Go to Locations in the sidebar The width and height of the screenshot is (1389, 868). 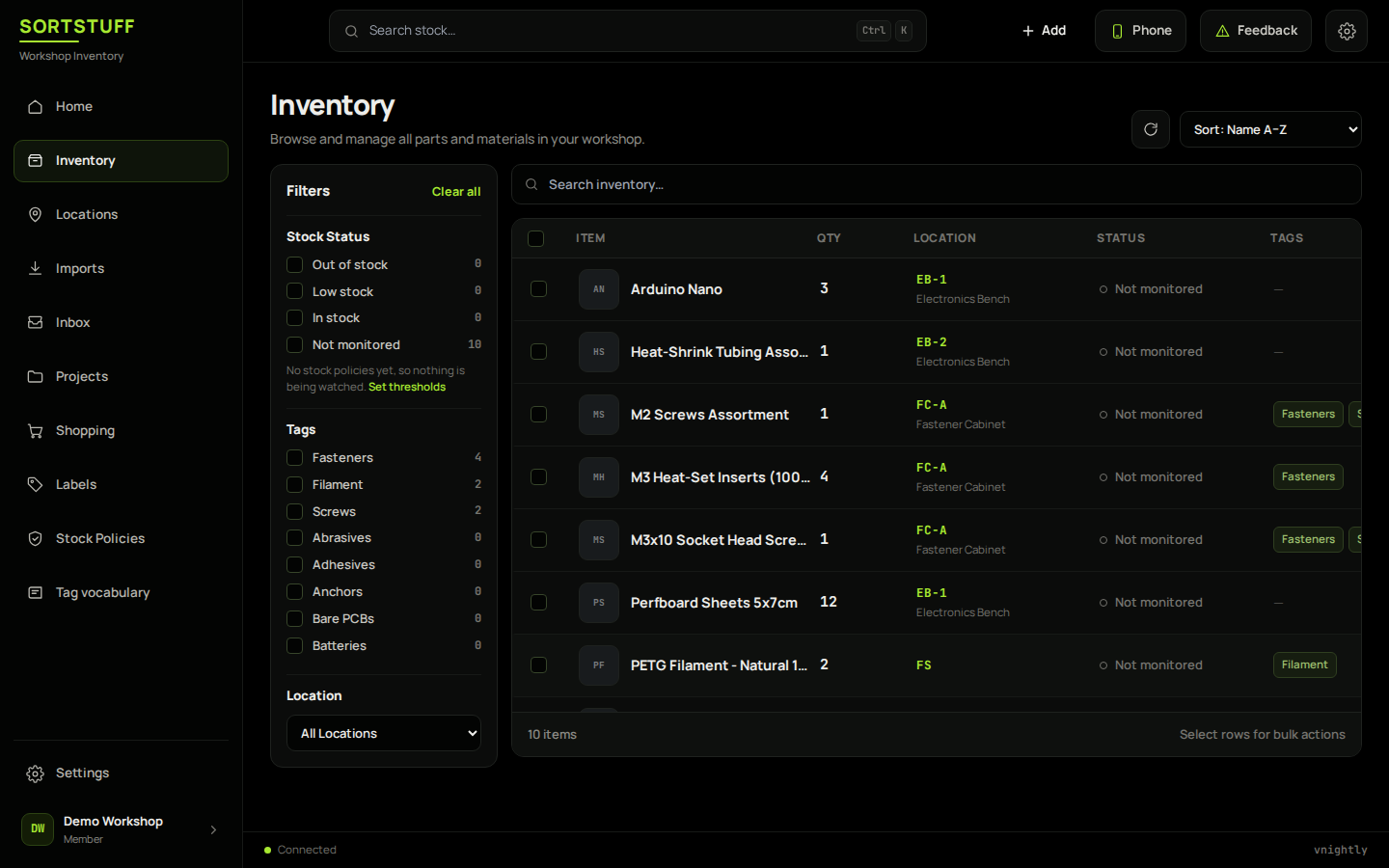(x=121, y=215)
